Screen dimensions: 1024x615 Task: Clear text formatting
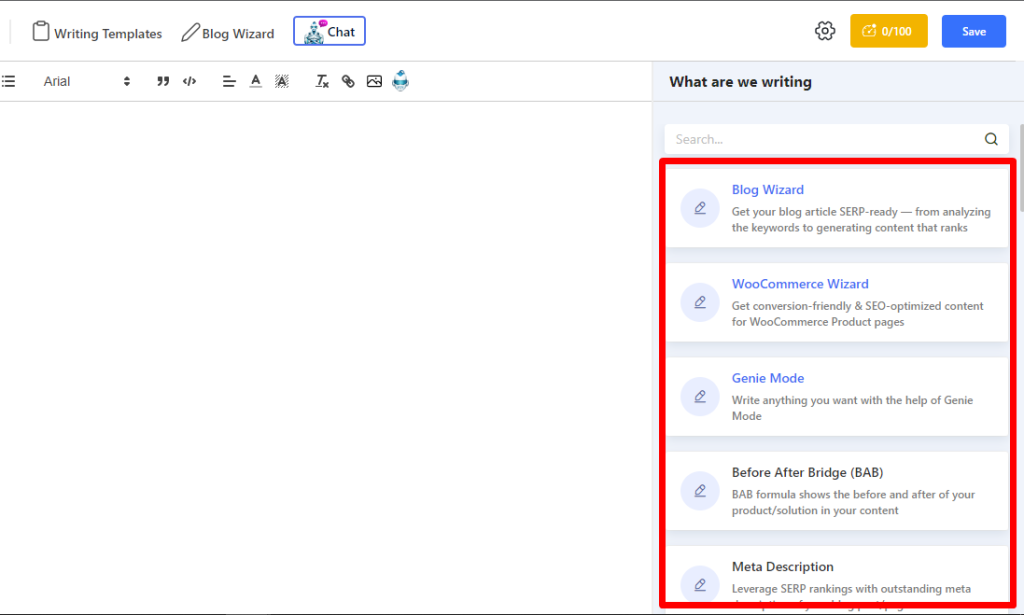coord(322,81)
